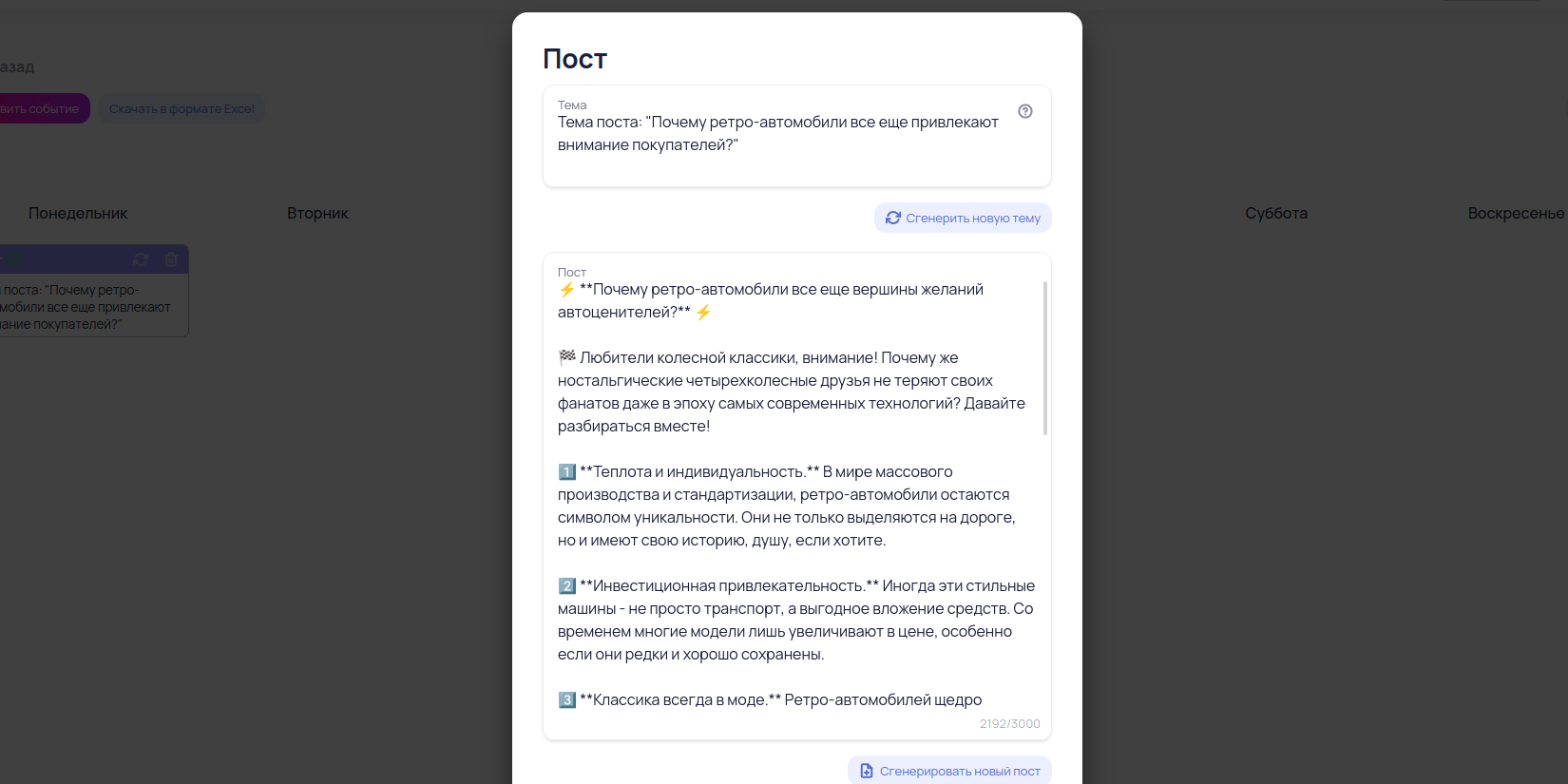1568x784 pixels.
Task: Select the Воскресенье column header
Action: [x=1515, y=214]
